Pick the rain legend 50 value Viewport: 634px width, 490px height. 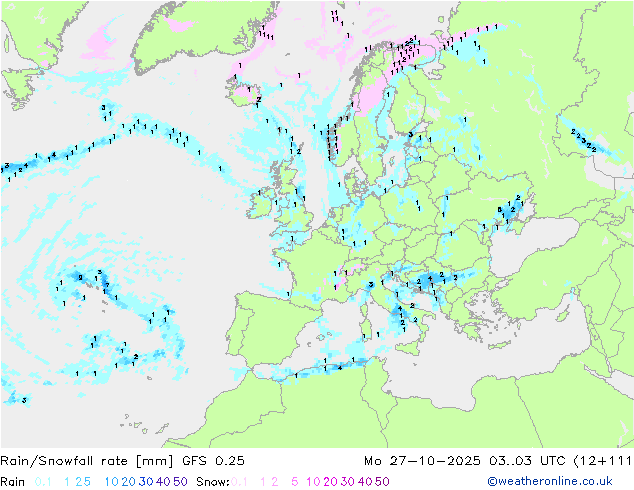(180, 482)
